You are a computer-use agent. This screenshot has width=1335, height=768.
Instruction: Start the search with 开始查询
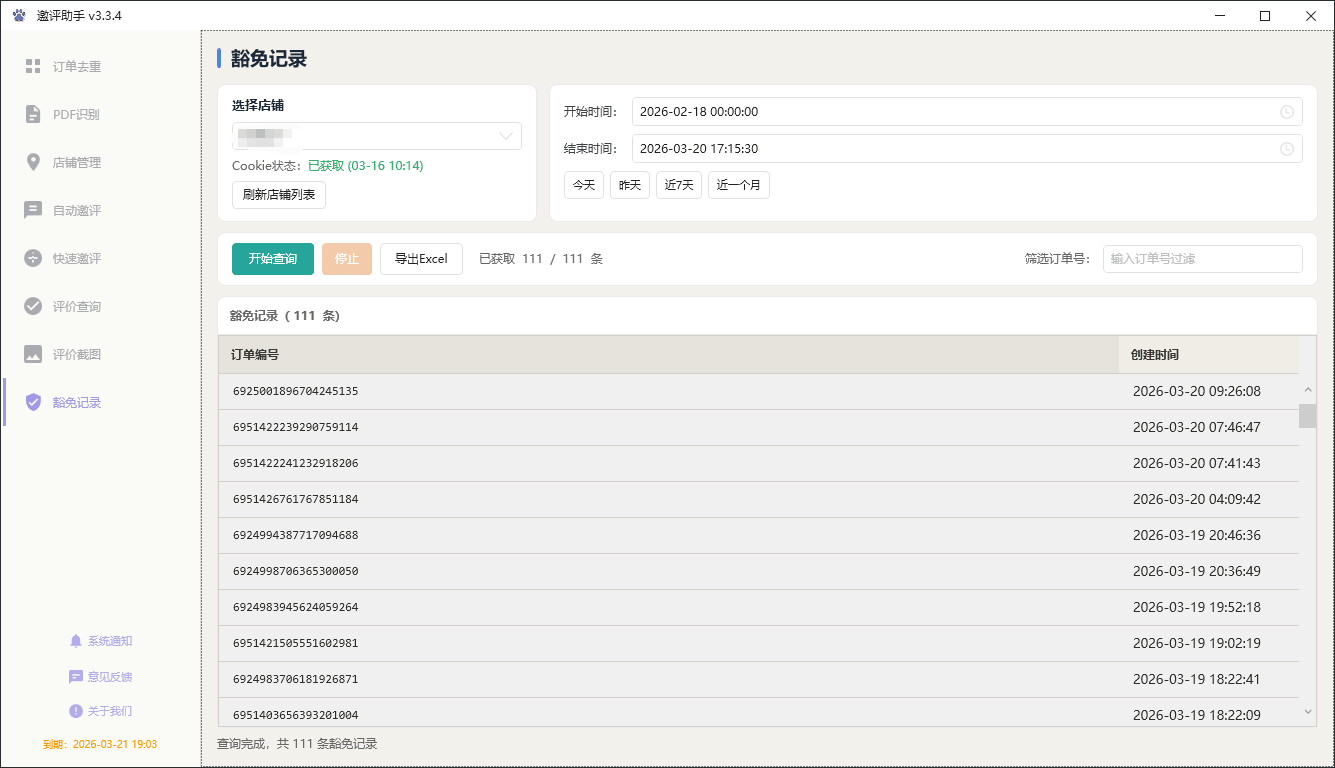(x=273, y=259)
